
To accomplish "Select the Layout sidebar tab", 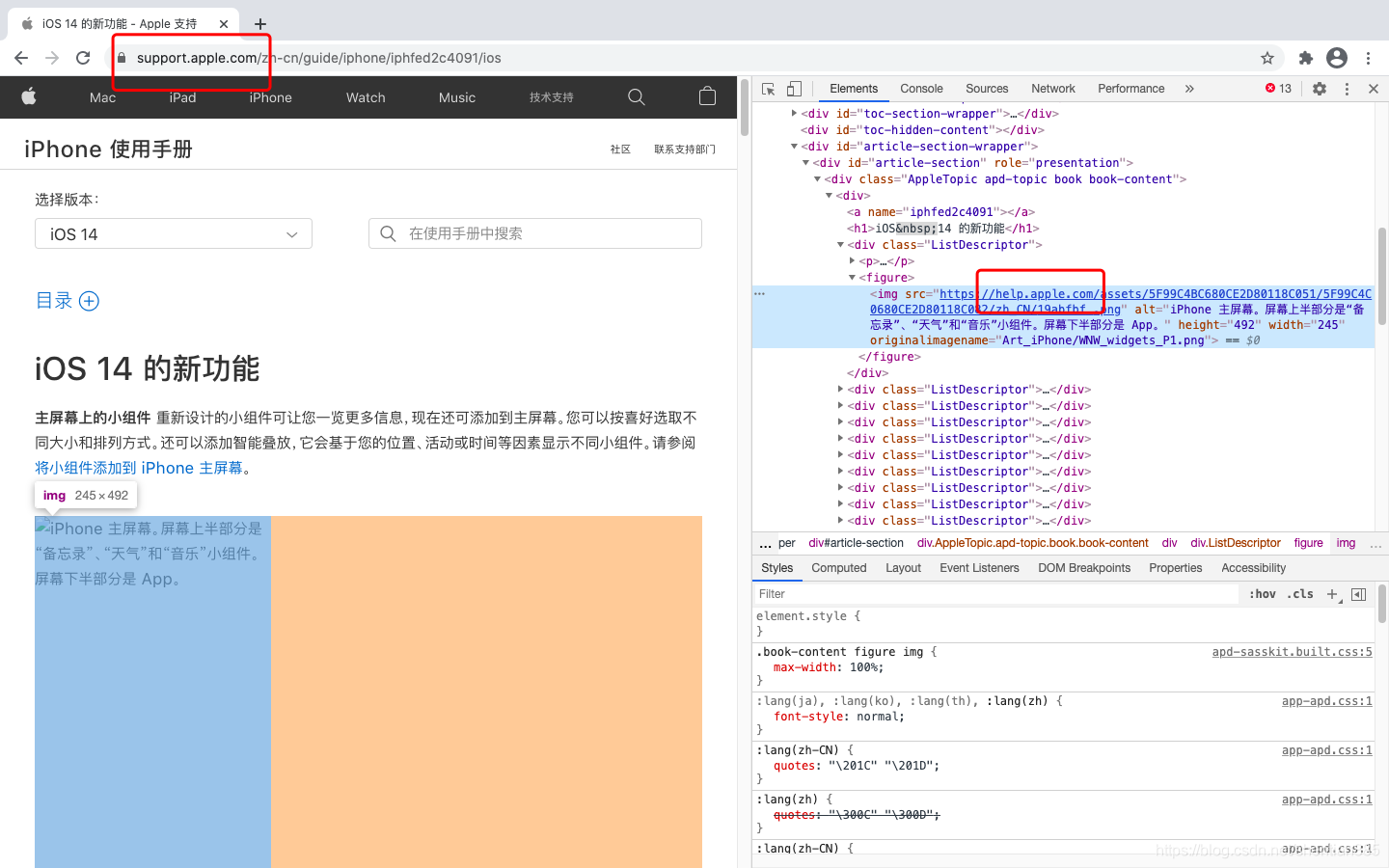I will (x=904, y=568).
